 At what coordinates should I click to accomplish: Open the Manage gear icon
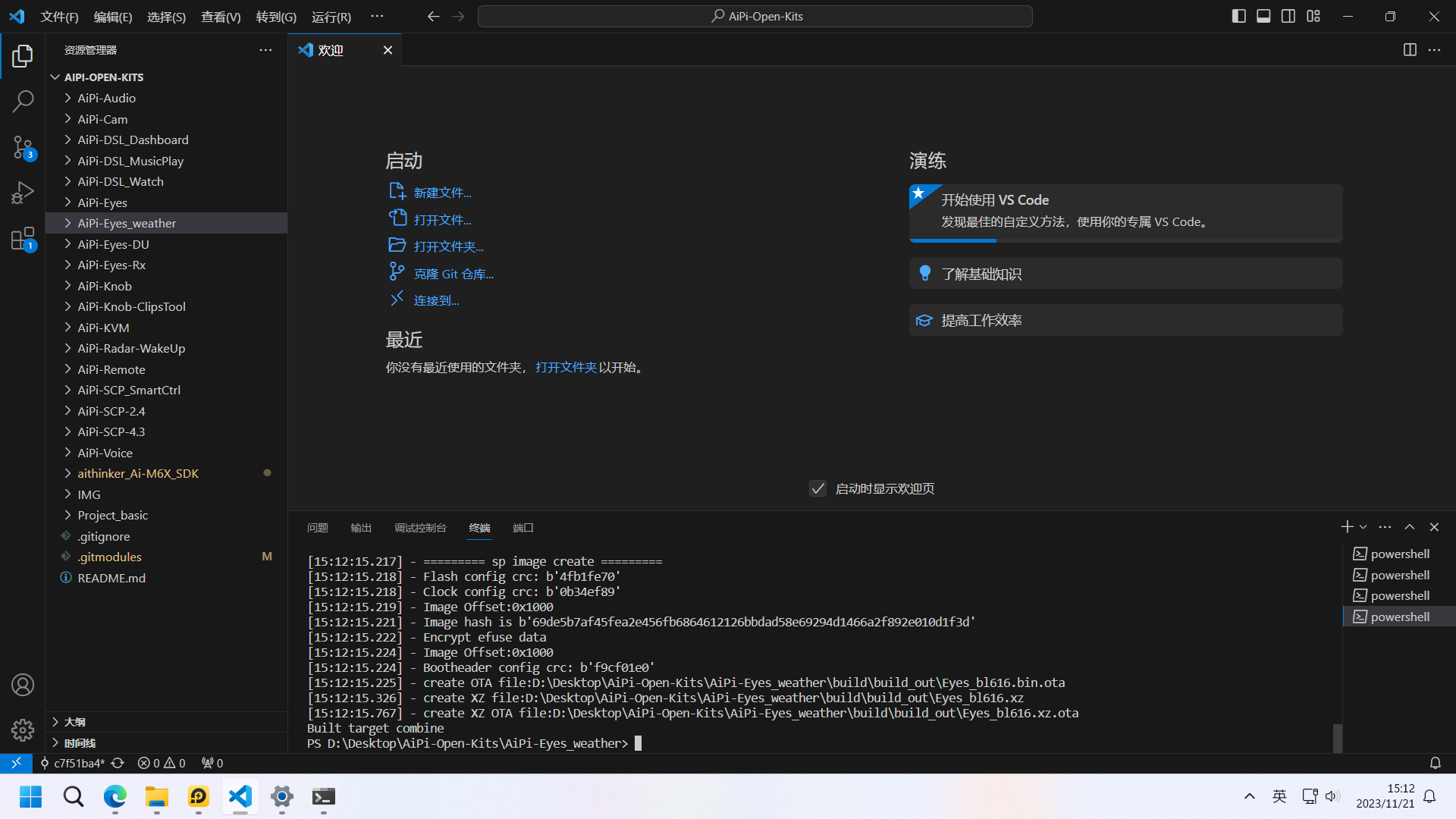(23, 730)
